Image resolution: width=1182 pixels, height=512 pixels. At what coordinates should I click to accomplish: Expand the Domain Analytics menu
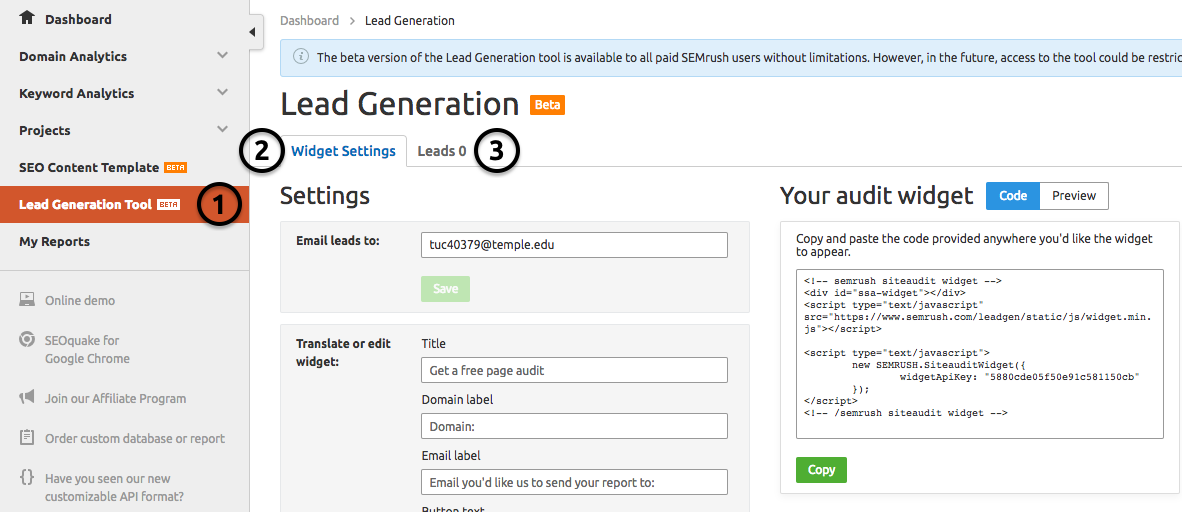pos(222,56)
